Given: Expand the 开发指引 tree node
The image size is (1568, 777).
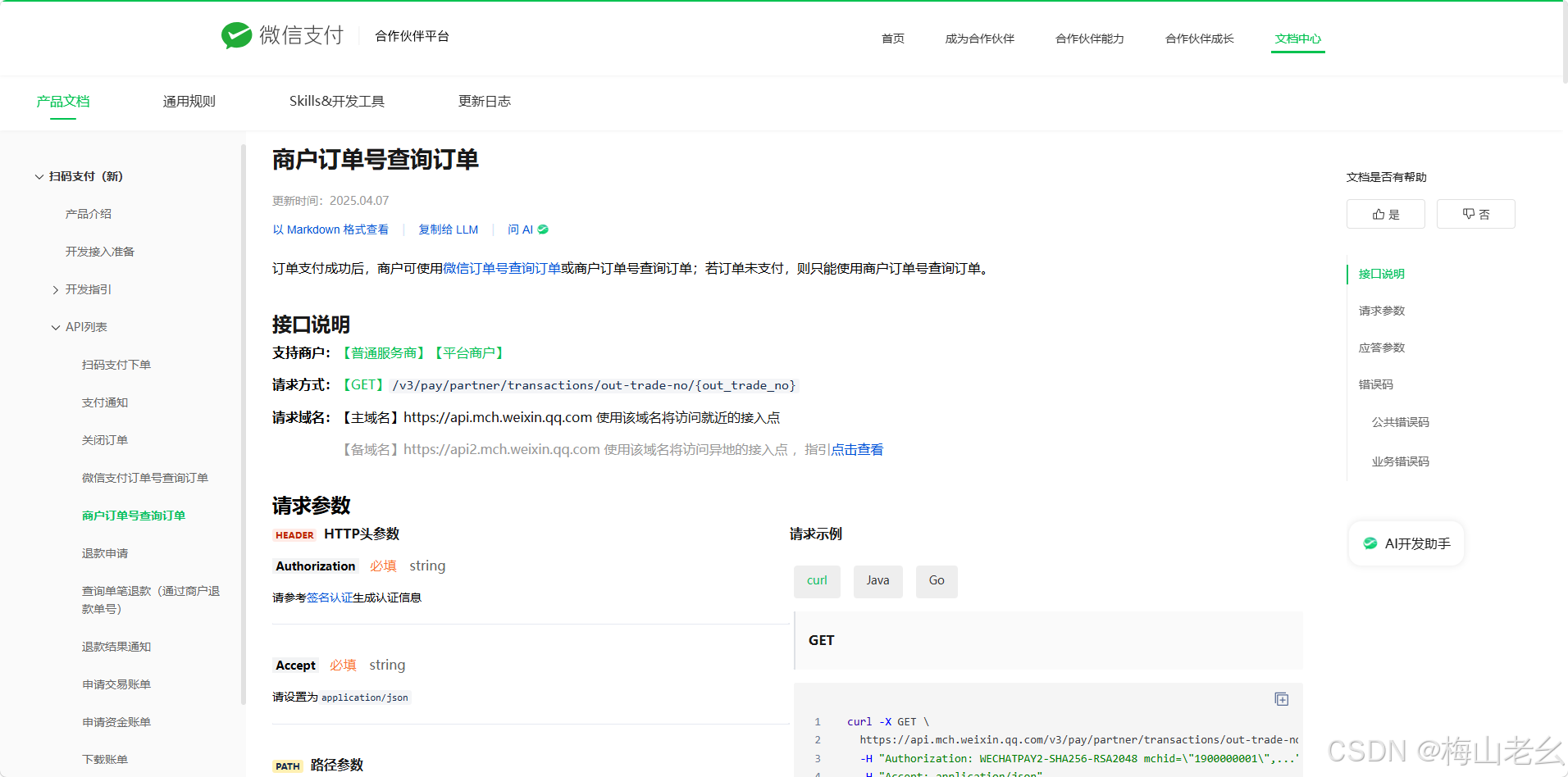Looking at the screenshot, I should tap(55, 289).
